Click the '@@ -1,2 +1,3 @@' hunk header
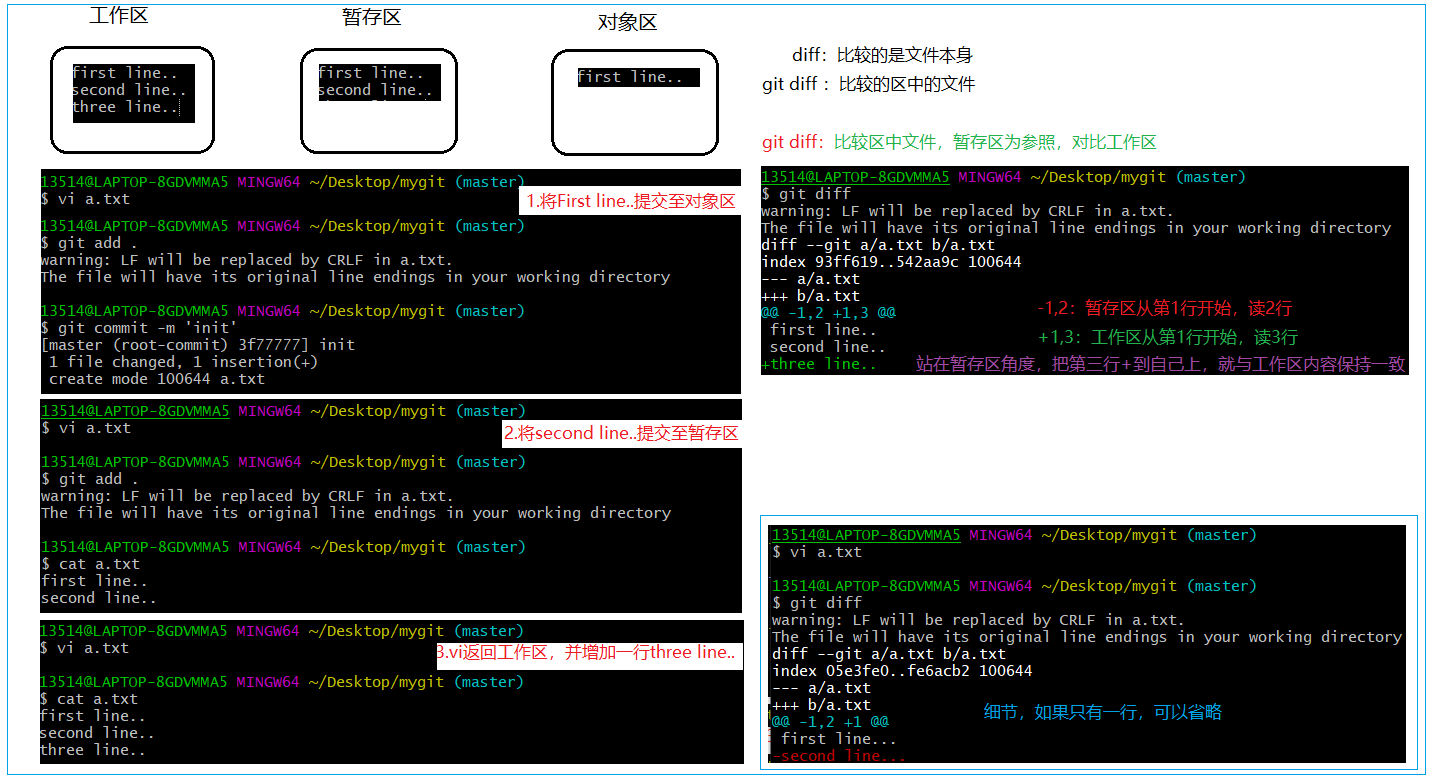The height and width of the screenshot is (779, 1433). coord(828,313)
